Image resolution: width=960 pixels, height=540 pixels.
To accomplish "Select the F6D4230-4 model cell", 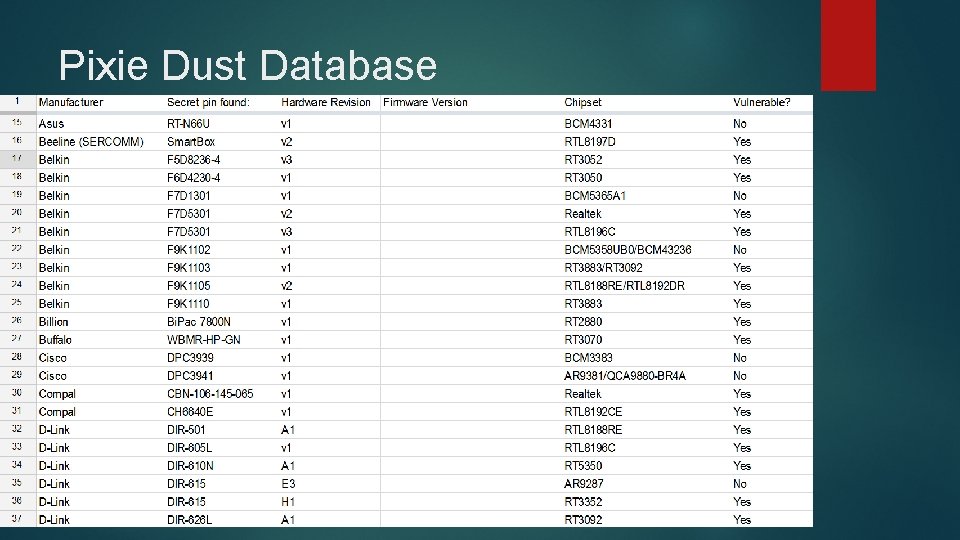I will pyautogui.click(x=193, y=178).
